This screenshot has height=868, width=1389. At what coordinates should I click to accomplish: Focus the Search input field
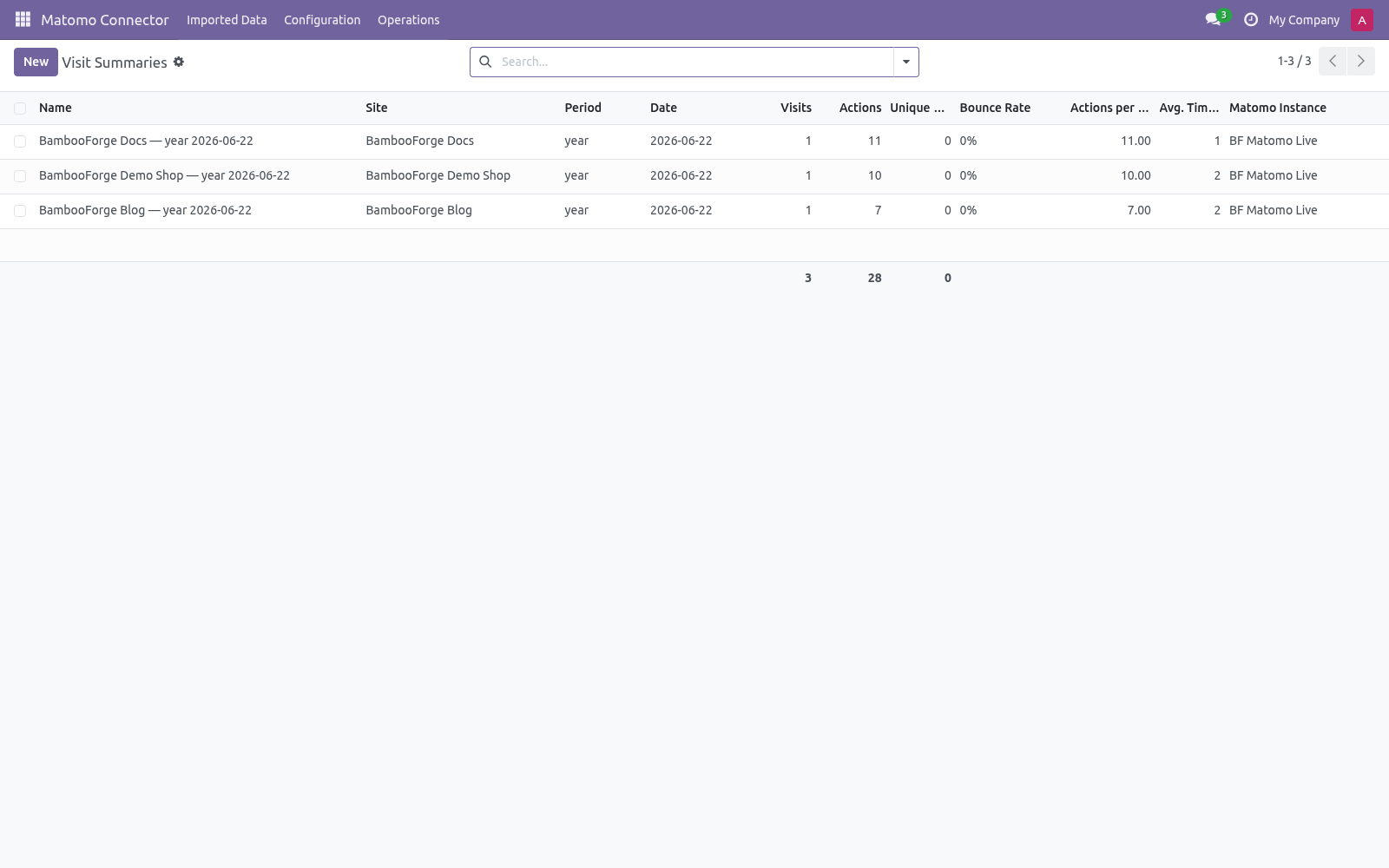[x=693, y=62]
